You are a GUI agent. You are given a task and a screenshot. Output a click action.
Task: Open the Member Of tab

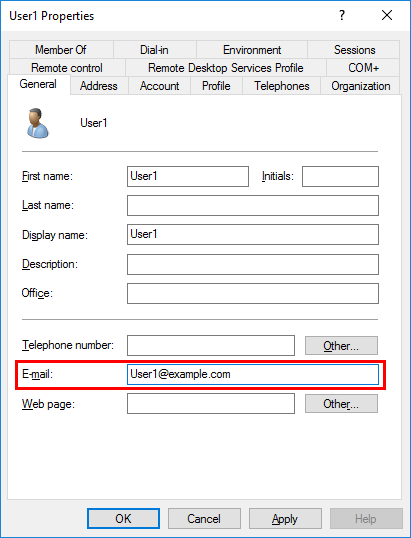pos(61,50)
